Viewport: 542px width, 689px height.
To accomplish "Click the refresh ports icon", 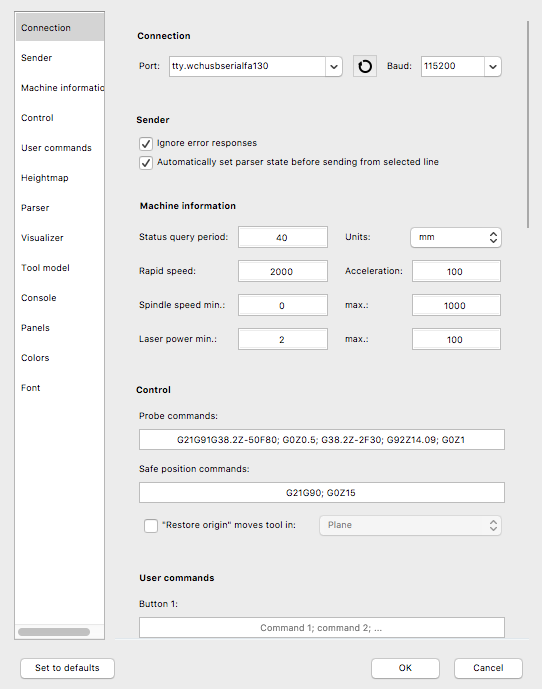I will (365, 66).
